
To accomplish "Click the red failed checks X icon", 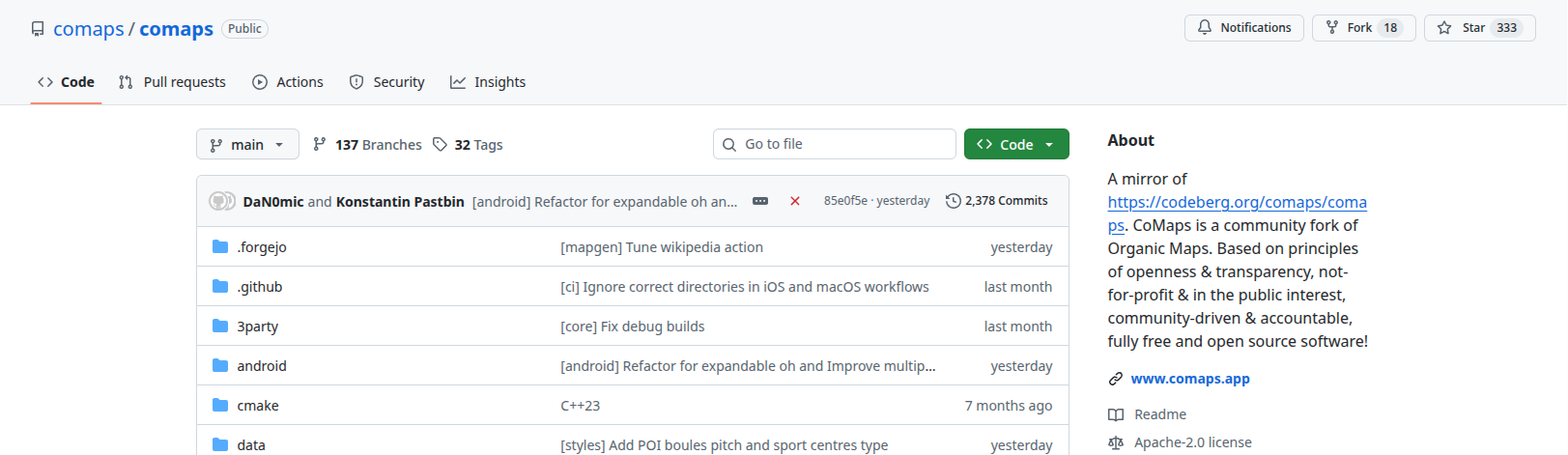I will 795,201.
